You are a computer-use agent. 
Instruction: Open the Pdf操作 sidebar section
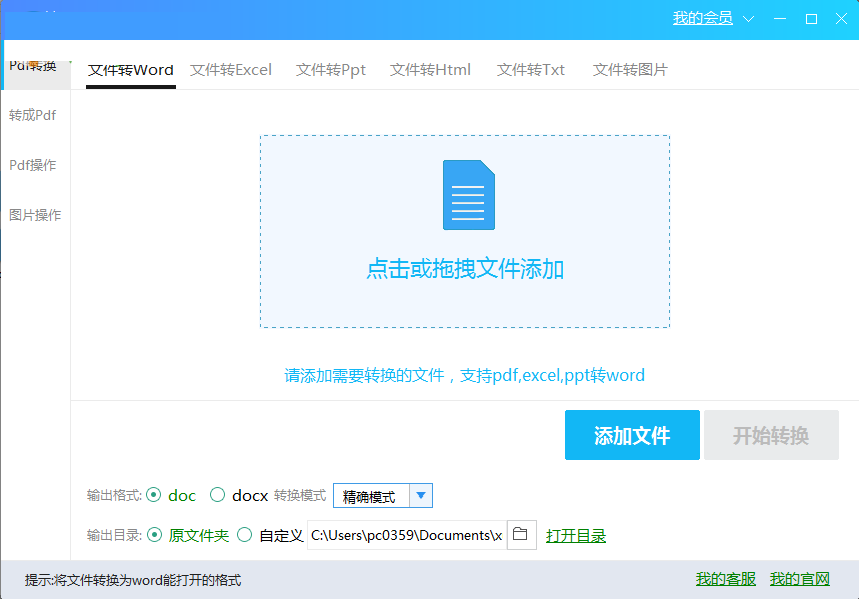(32, 165)
